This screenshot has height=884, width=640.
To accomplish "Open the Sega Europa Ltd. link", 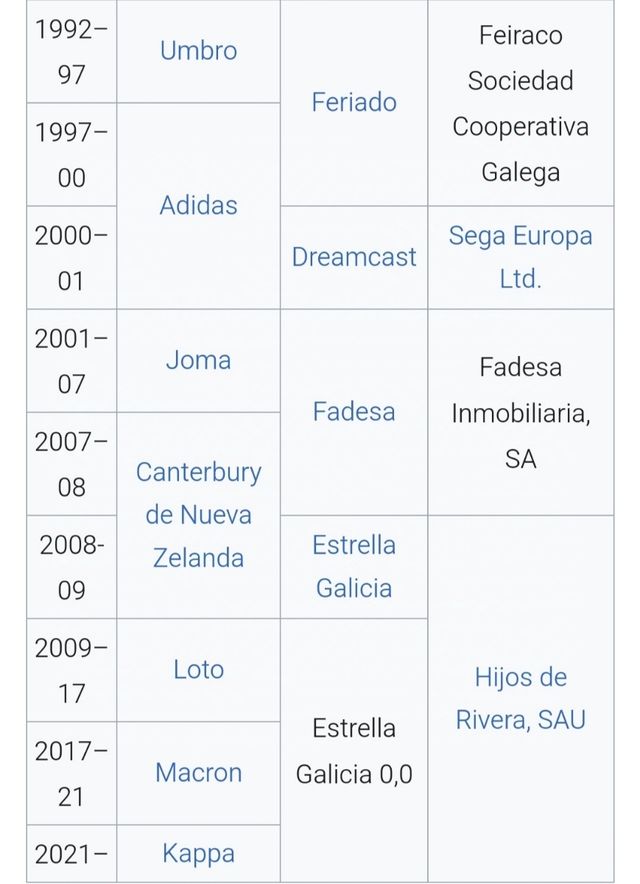I will [x=520, y=257].
